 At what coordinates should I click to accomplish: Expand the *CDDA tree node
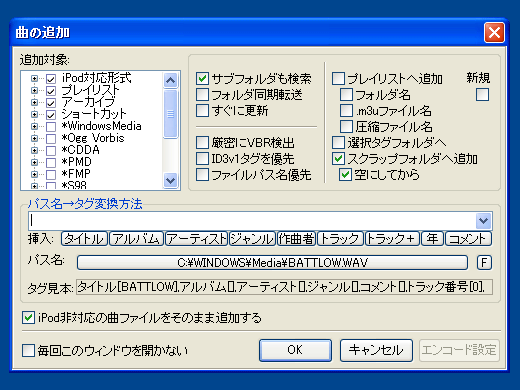pyautogui.click(x=34, y=150)
